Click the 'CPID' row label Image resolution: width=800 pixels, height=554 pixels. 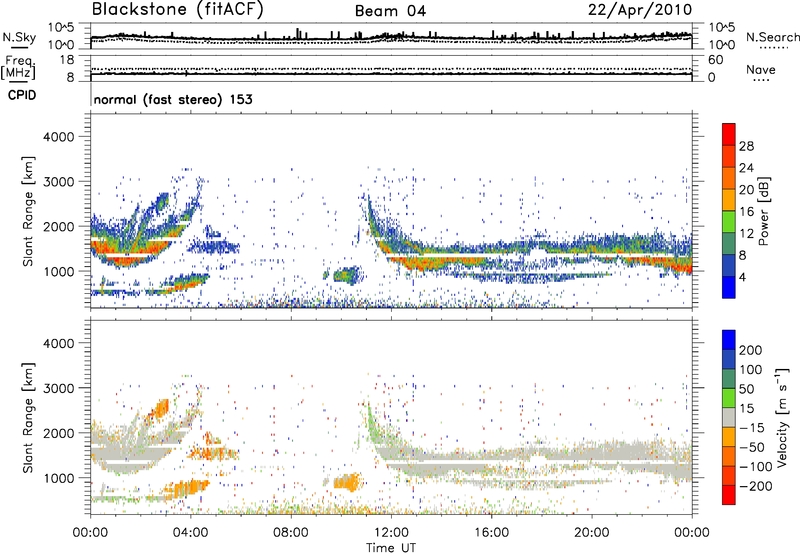(x=22, y=95)
